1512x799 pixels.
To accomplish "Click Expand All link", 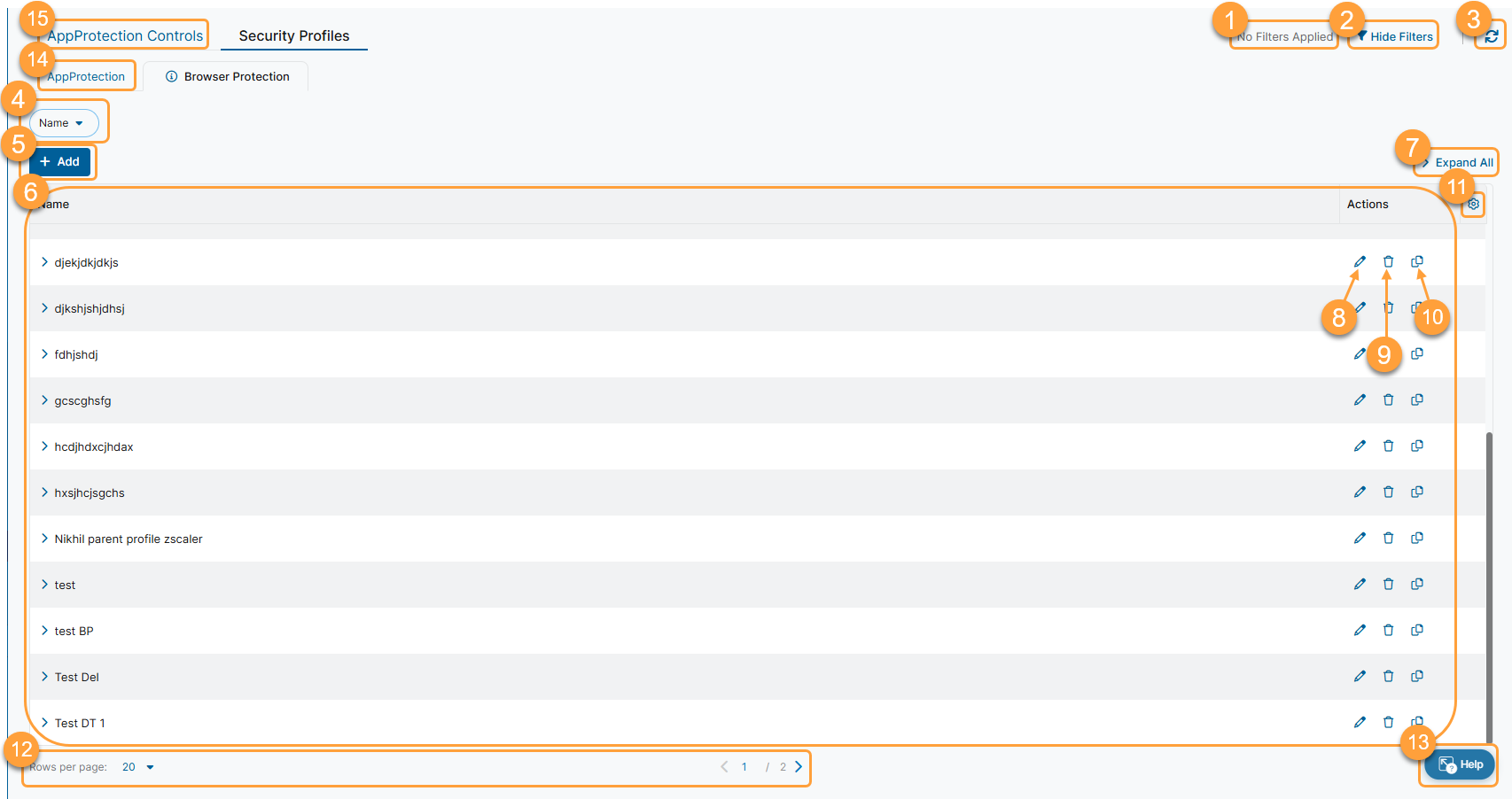I will coord(1463,163).
